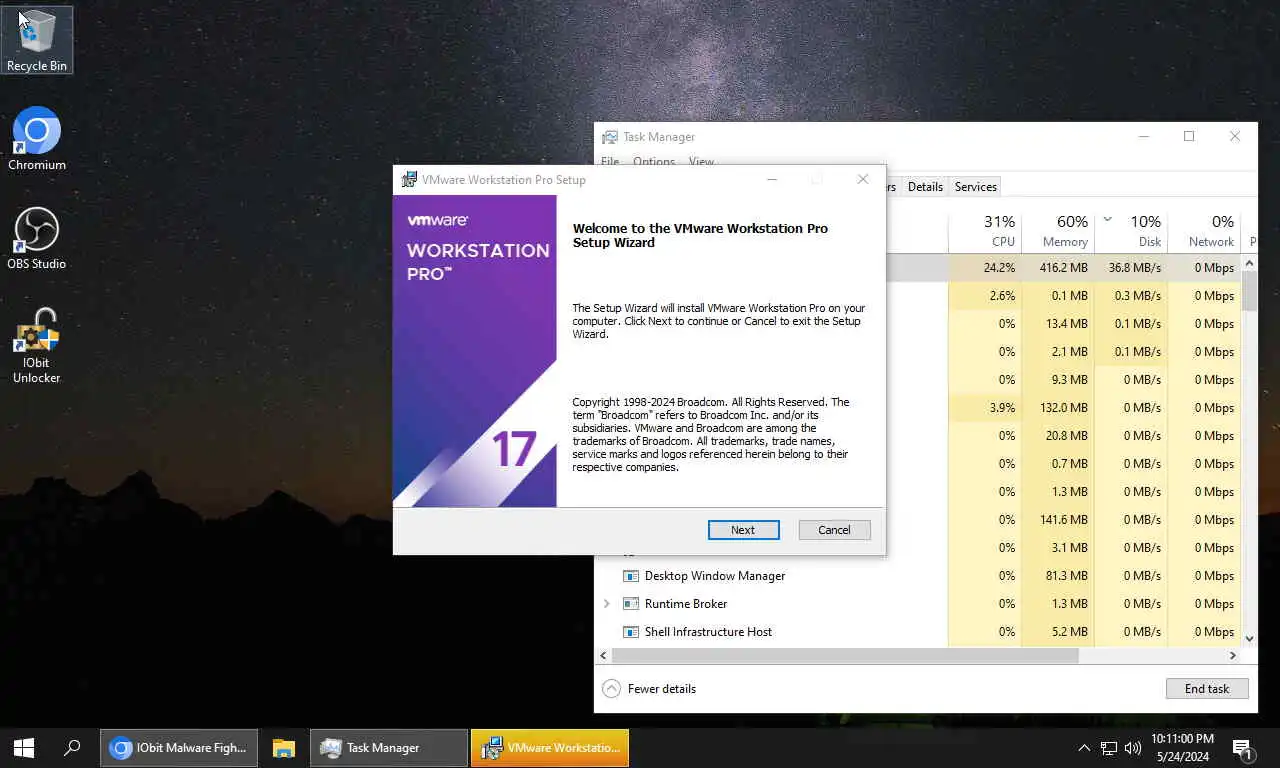Cancel the VMware Workstation Pro Setup
1280x768 pixels.
(834, 530)
